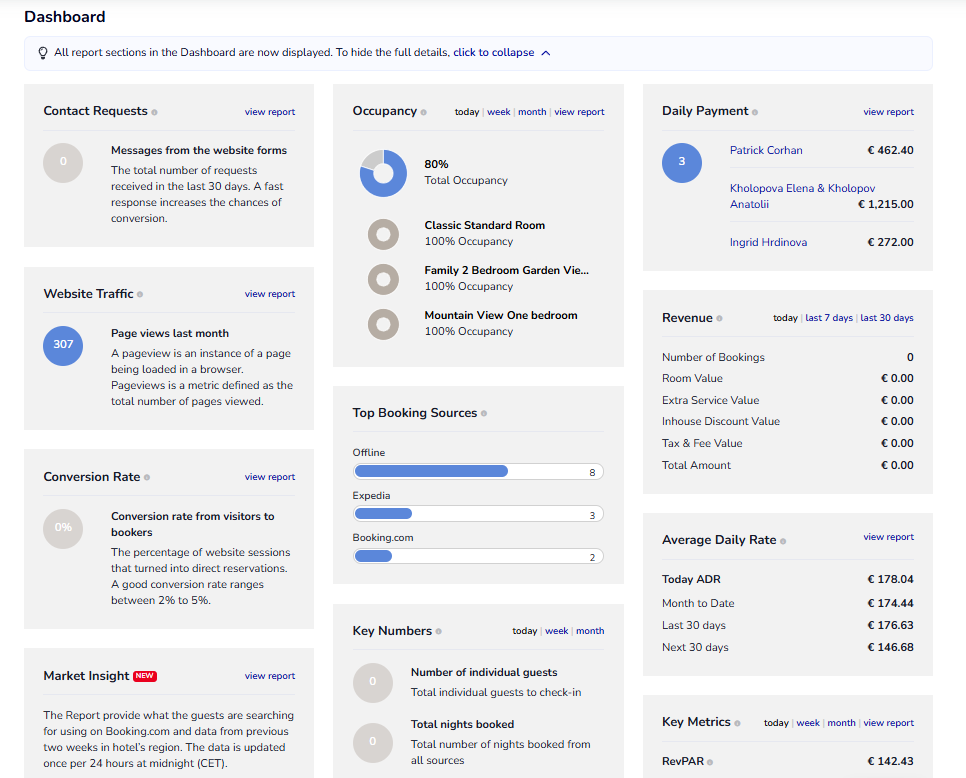Select last 30 days in Revenue
This screenshot has width=966, height=778.
pyautogui.click(x=887, y=318)
